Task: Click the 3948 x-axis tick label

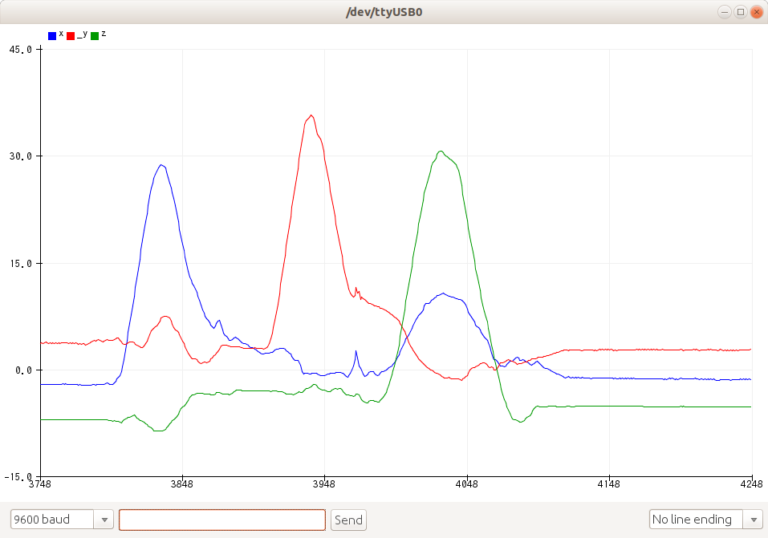Action: tap(325, 486)
